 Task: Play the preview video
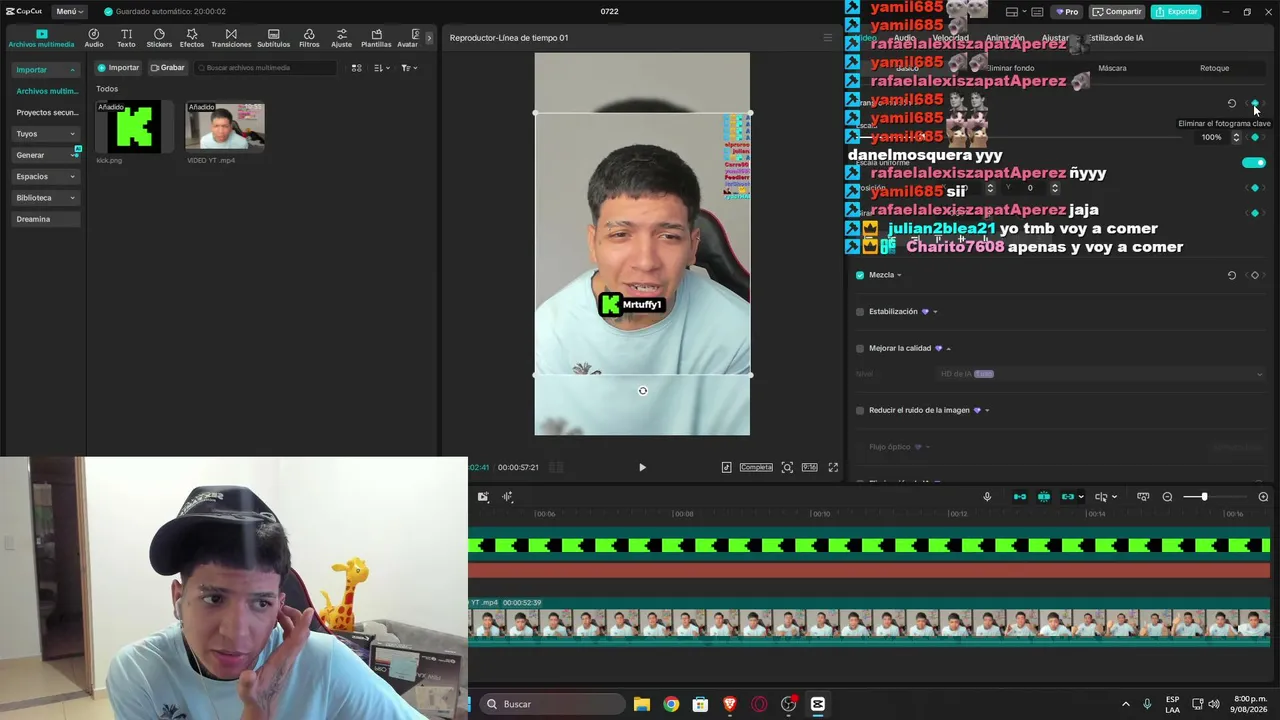pos(642,467)
